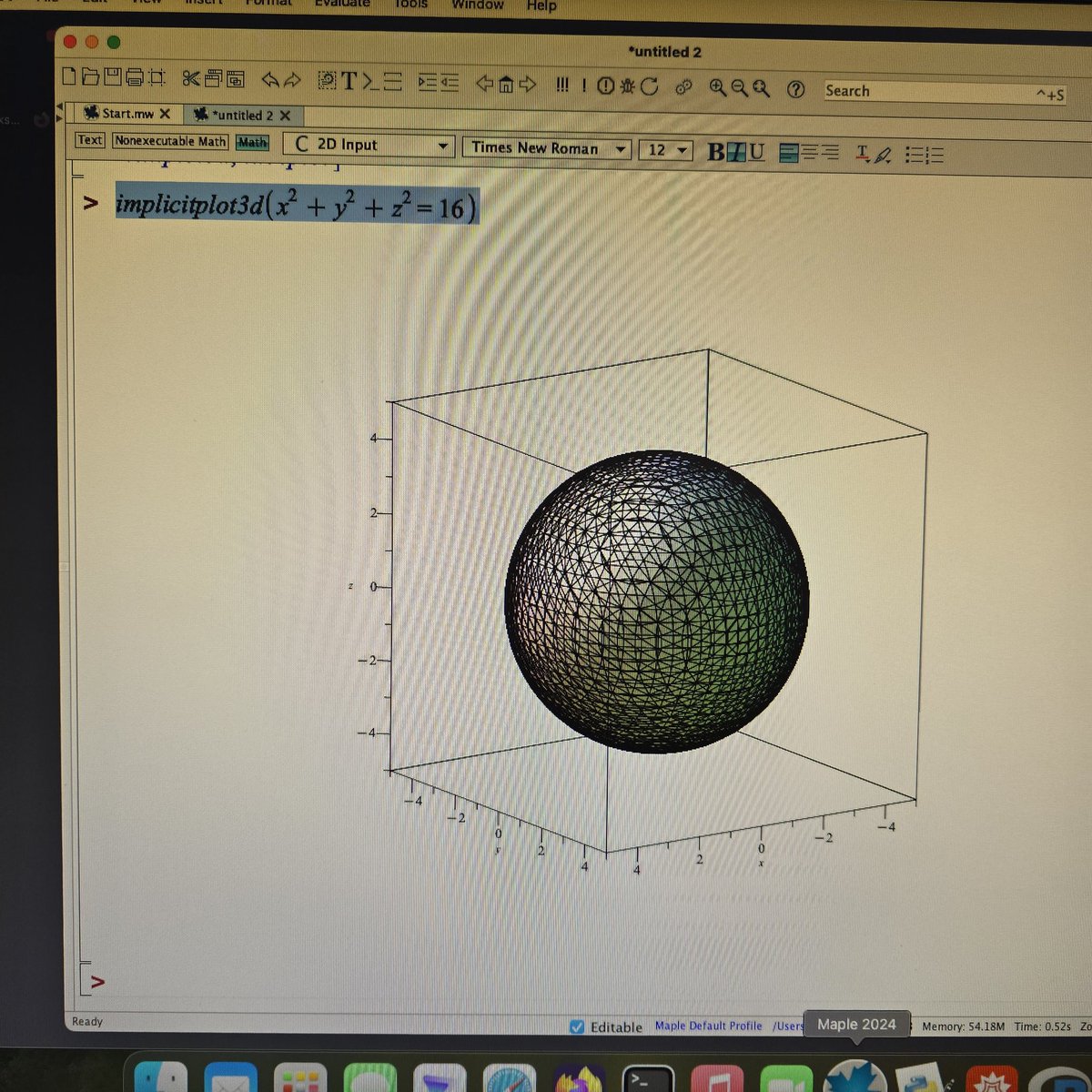Open help with the question mark icon
Viewport: 1092px width, 1092px height.
[x=795, y=89]
